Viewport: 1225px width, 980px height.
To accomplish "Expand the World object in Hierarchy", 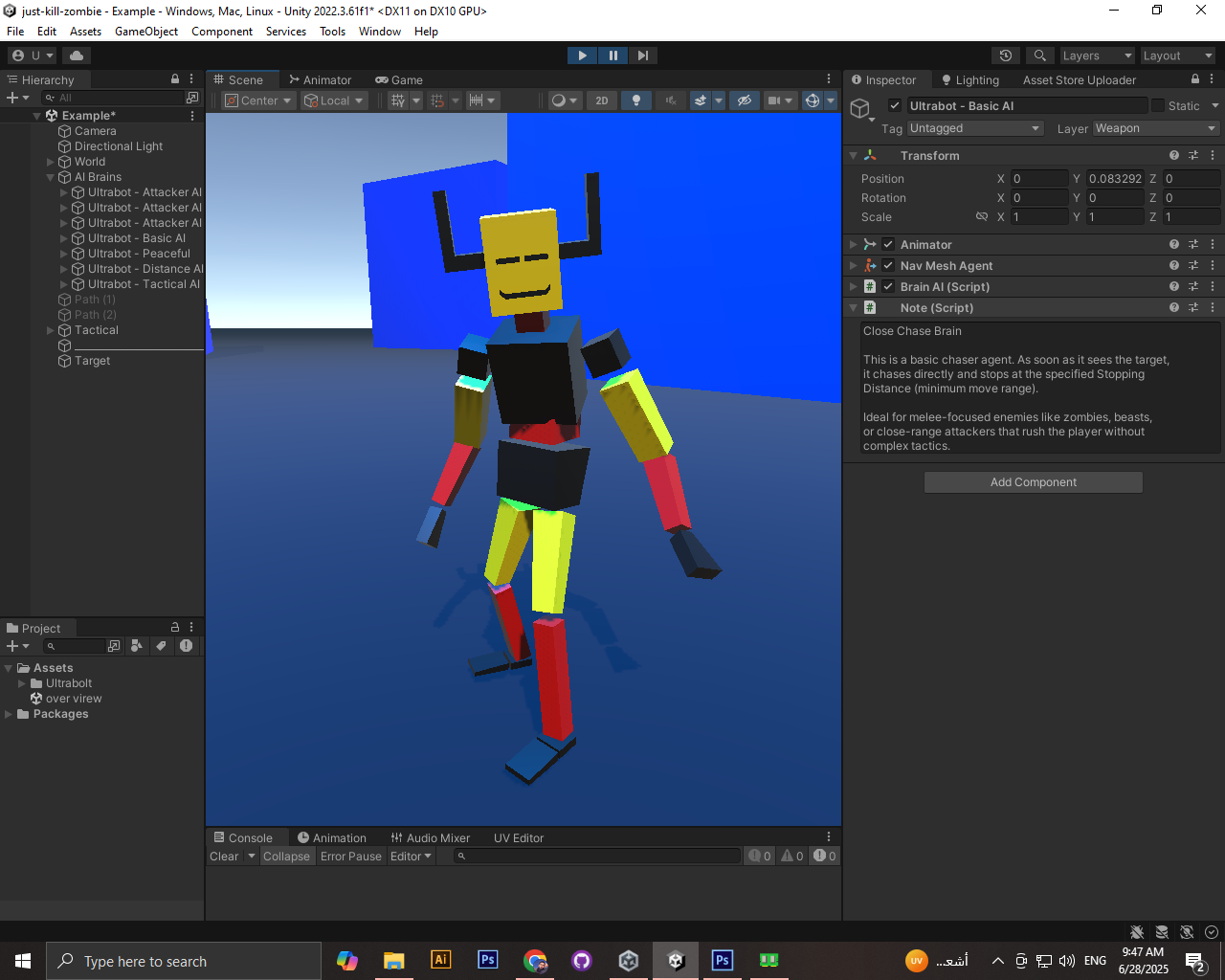I will 51,162.
